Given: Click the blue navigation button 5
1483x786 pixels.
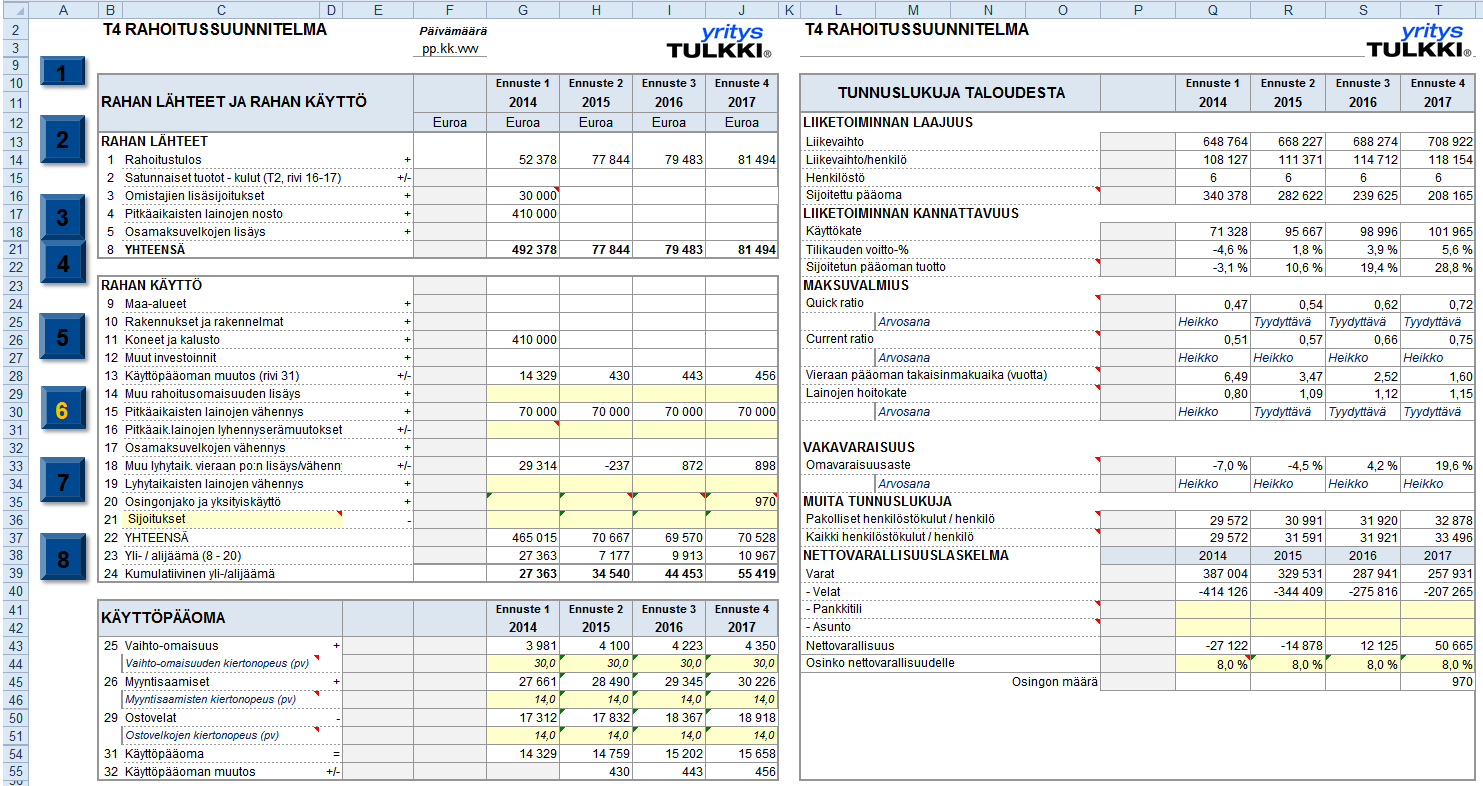Looking at the screenshot, I should pos(63,337).
